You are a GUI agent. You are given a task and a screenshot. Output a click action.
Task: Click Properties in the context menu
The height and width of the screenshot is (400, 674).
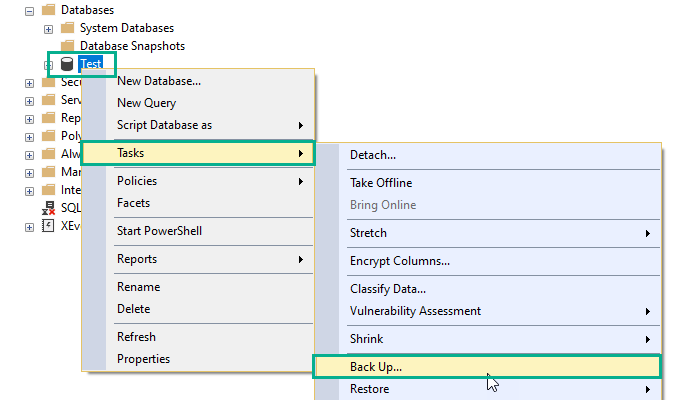coord(143,359)
